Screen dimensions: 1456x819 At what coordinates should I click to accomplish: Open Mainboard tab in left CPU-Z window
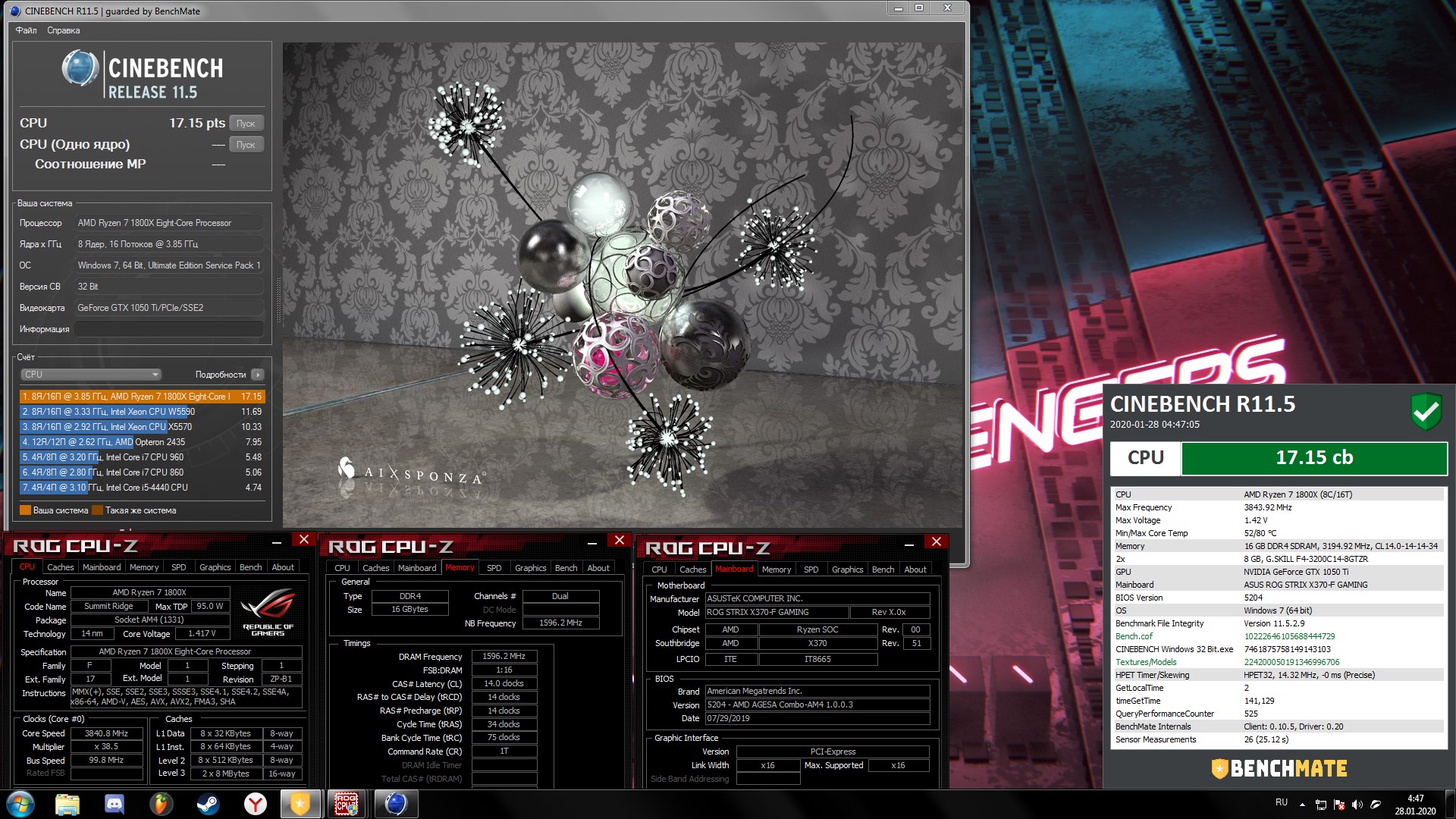102,567
